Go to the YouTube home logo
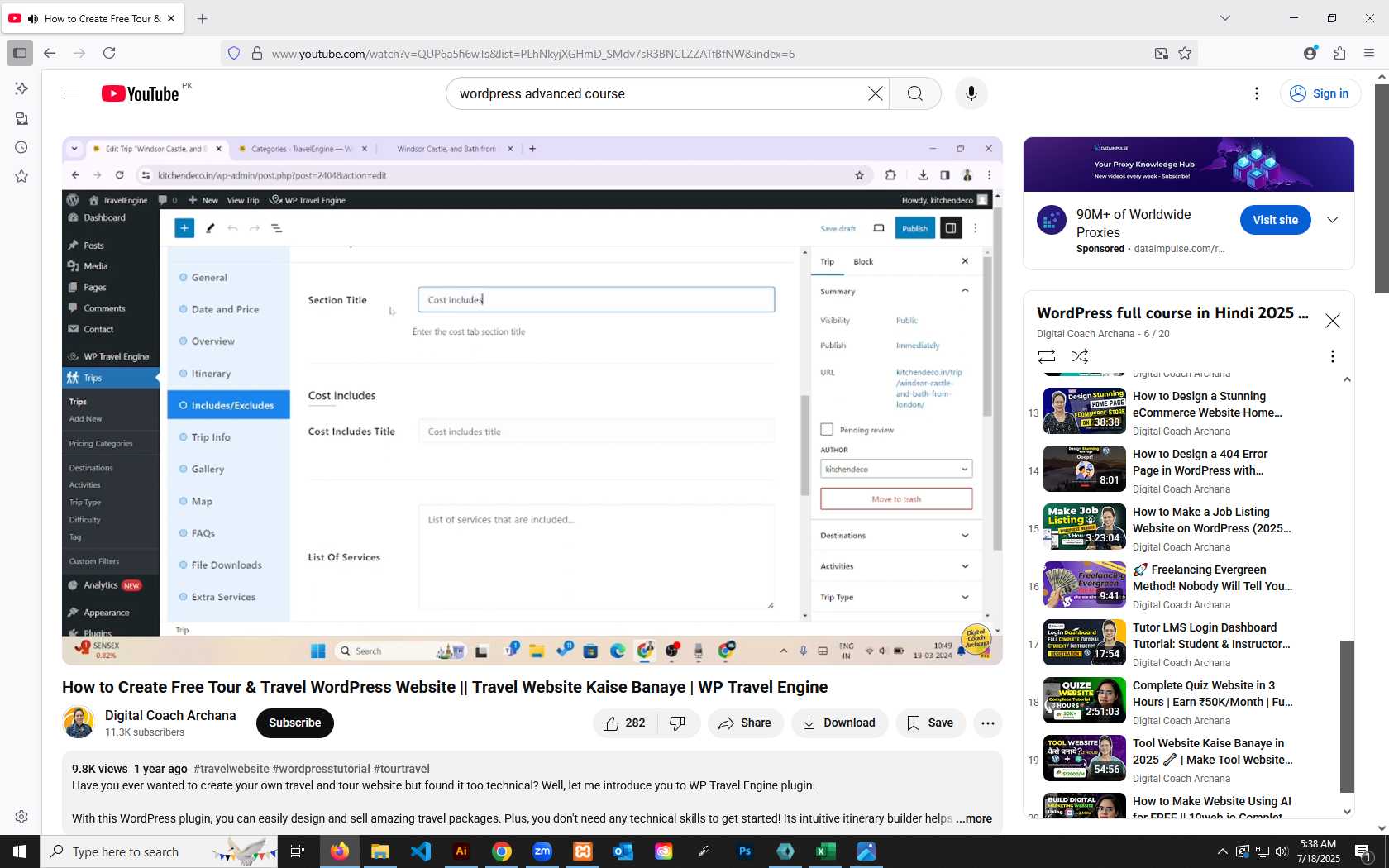 tap(141, 93)
